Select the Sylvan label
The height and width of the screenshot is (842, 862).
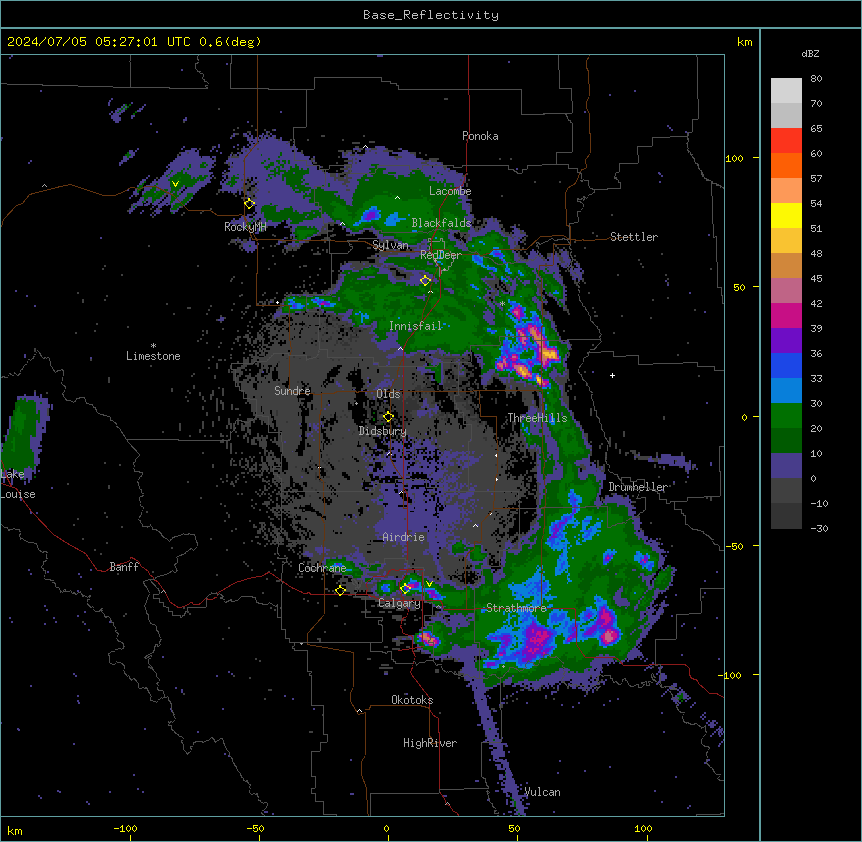pyautogui.click(x=390, y=245)
